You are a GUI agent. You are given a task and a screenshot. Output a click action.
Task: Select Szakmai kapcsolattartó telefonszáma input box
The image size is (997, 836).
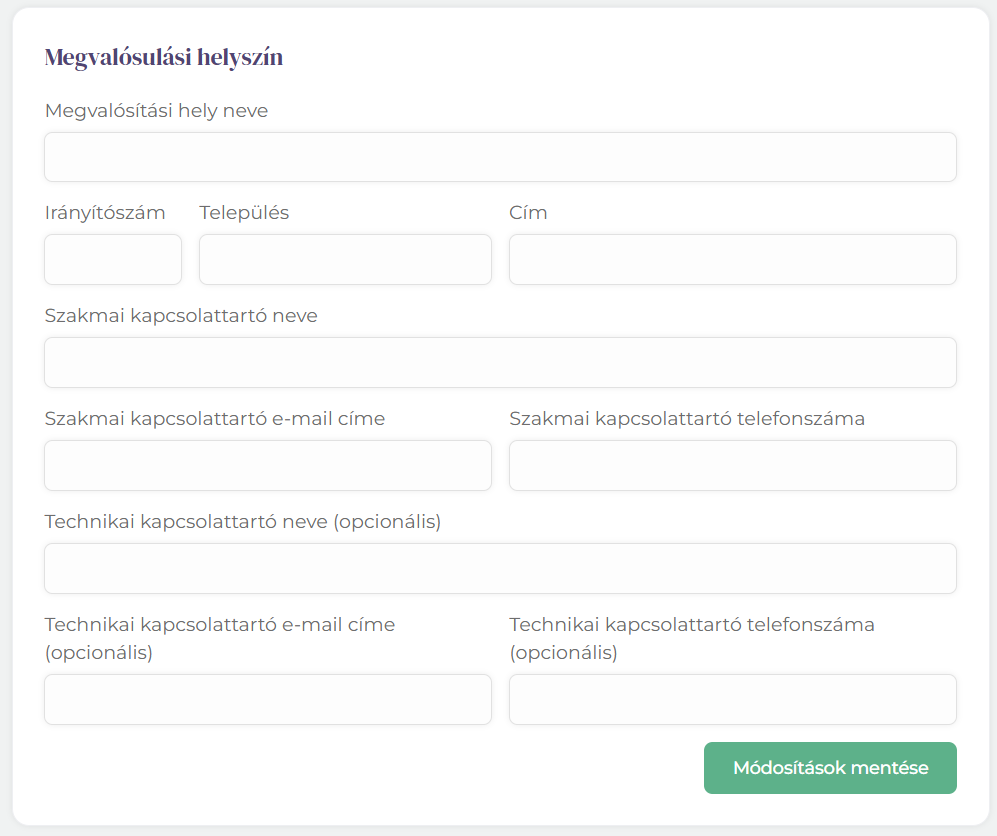pos(732,465)
